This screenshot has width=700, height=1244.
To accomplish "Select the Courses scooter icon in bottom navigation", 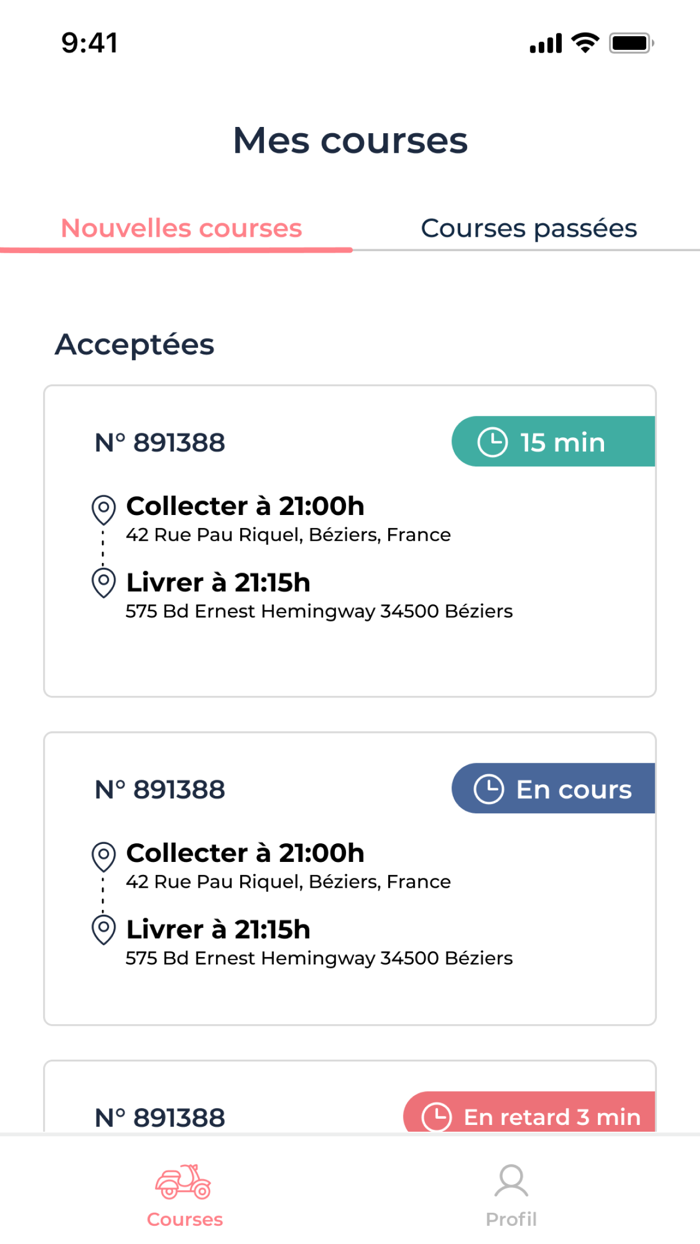I will [184, 1182].
